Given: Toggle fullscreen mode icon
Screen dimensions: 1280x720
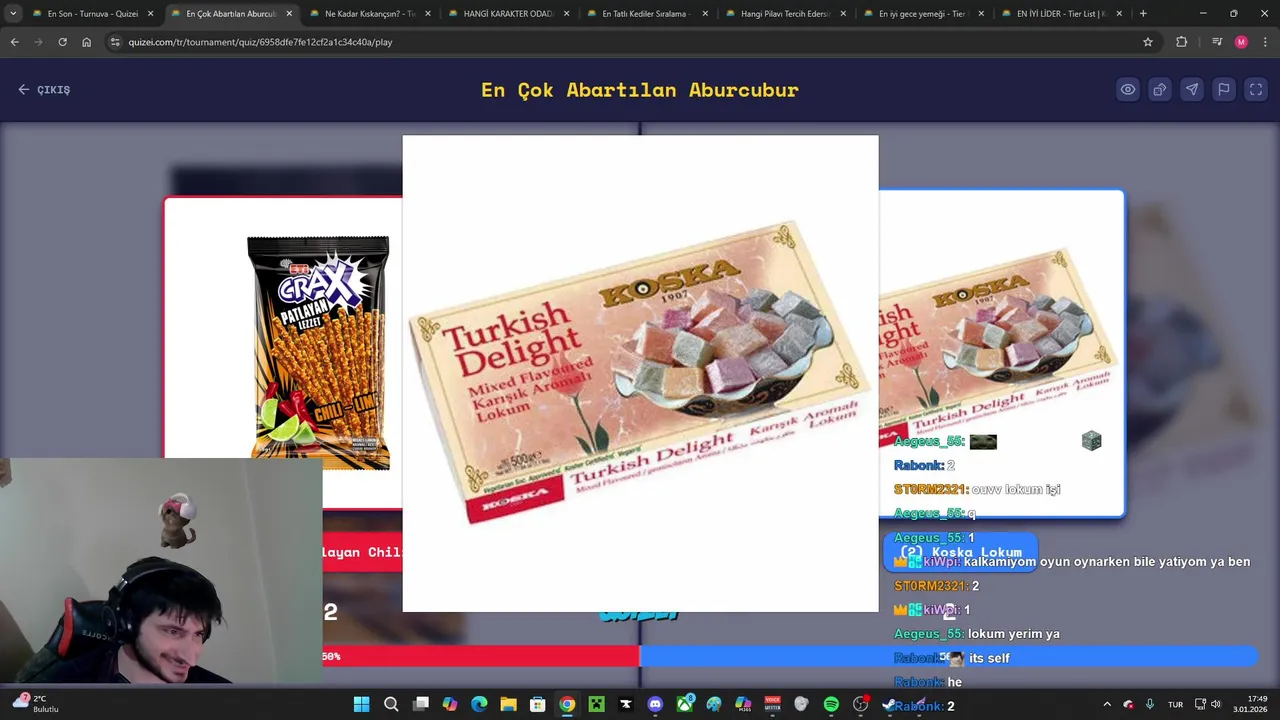Looking at the screenshot, I should point(1256,89).
